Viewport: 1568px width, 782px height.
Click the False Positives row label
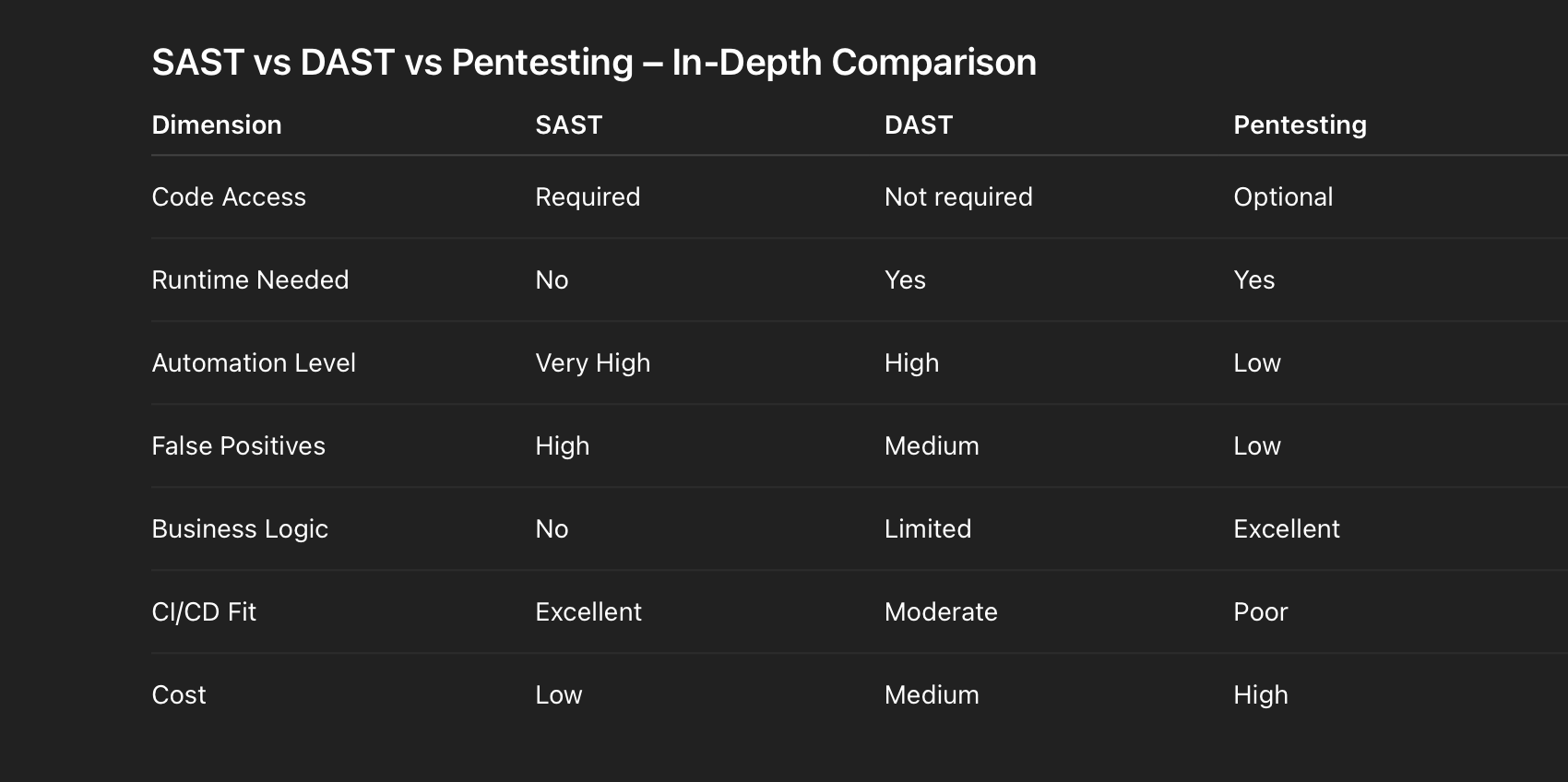click(238, 446)
